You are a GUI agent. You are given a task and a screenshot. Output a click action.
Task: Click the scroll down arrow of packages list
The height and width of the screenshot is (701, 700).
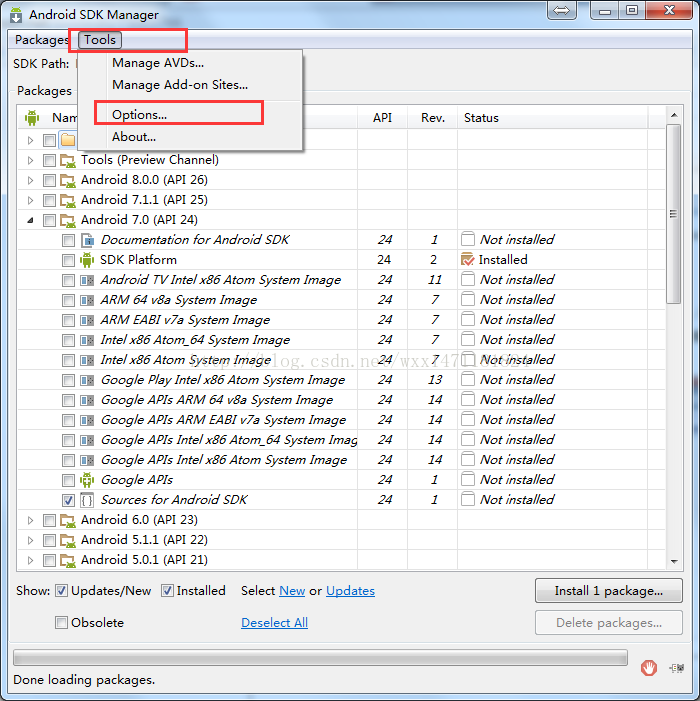674,561
